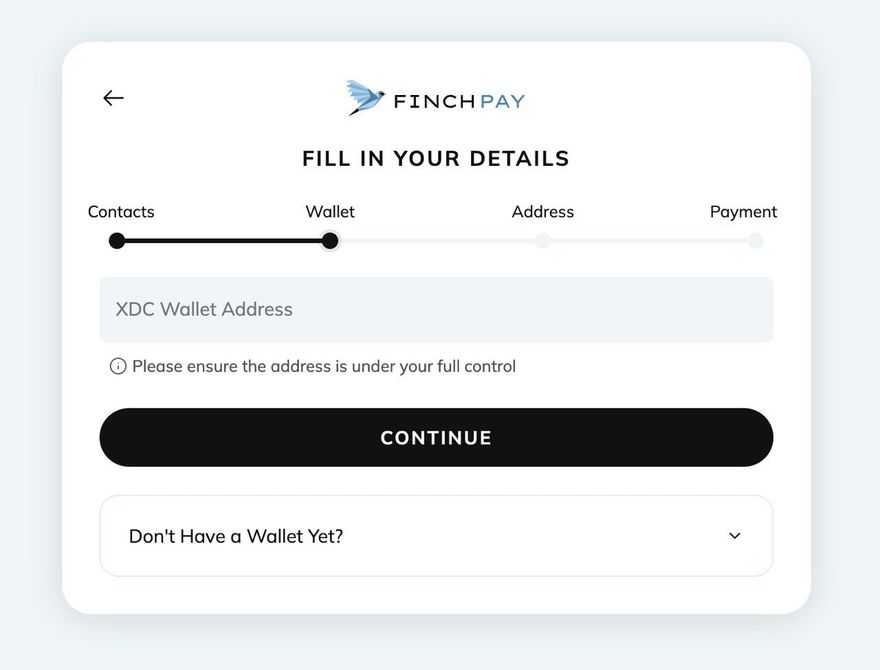This screenshot has height=670, width=880.
Task: Focus the XDC Wallet Address field
Action: (x=436, y=310)
